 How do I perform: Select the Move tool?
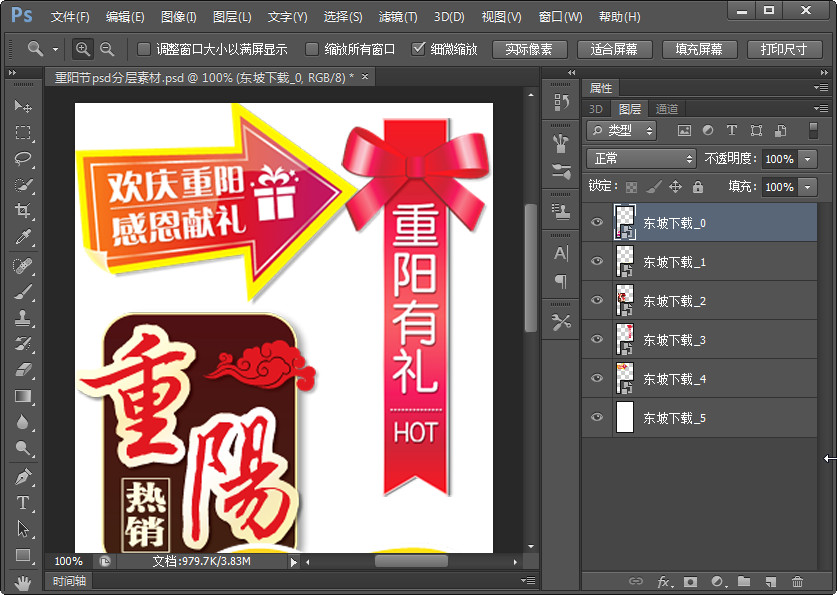[x=23, y=106]
